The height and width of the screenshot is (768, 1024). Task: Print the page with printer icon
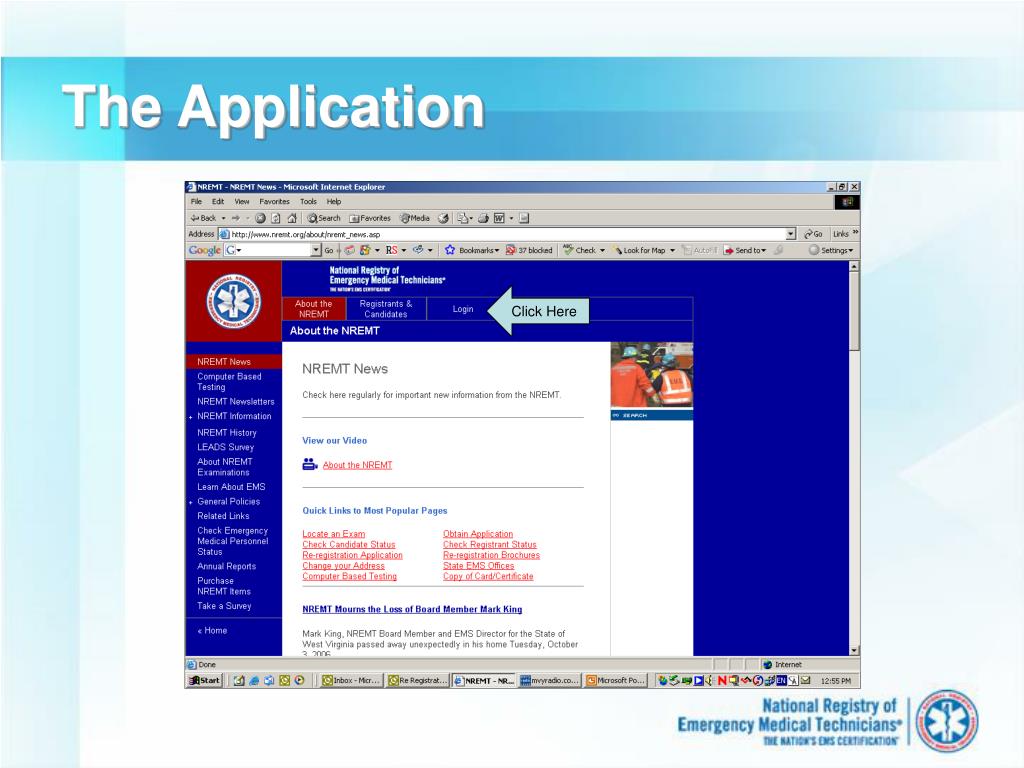[483, 218]
